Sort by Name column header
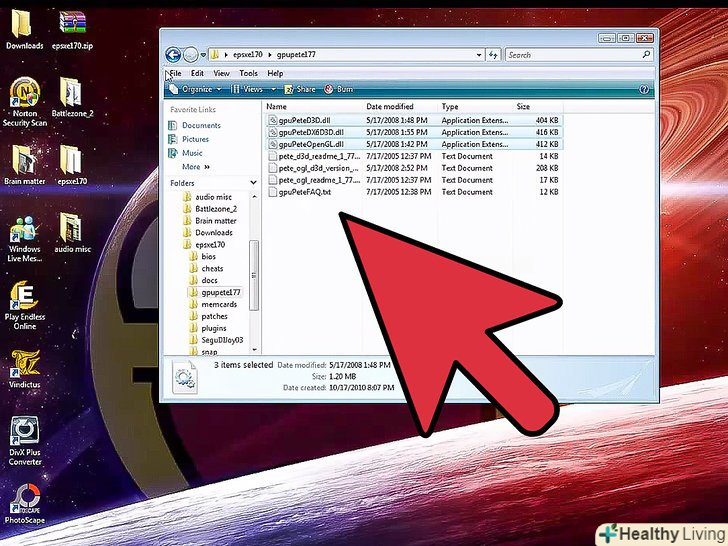The height and width of the screenshot is (546, 728). (313, 106)
